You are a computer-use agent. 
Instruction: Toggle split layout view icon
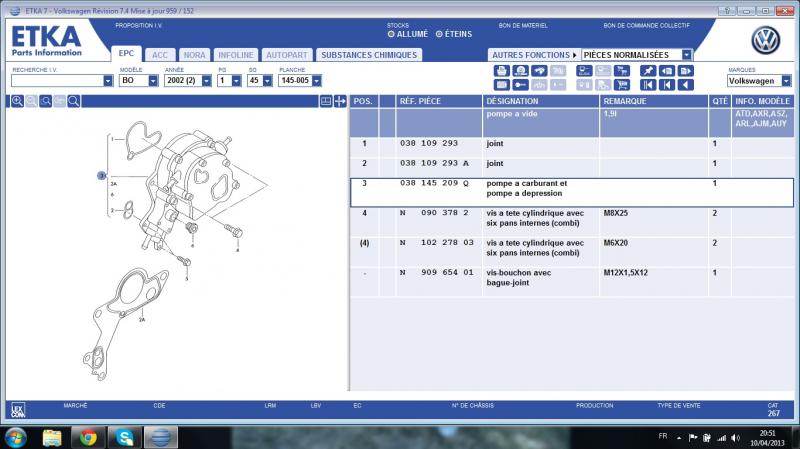click(x=326, y=101)
